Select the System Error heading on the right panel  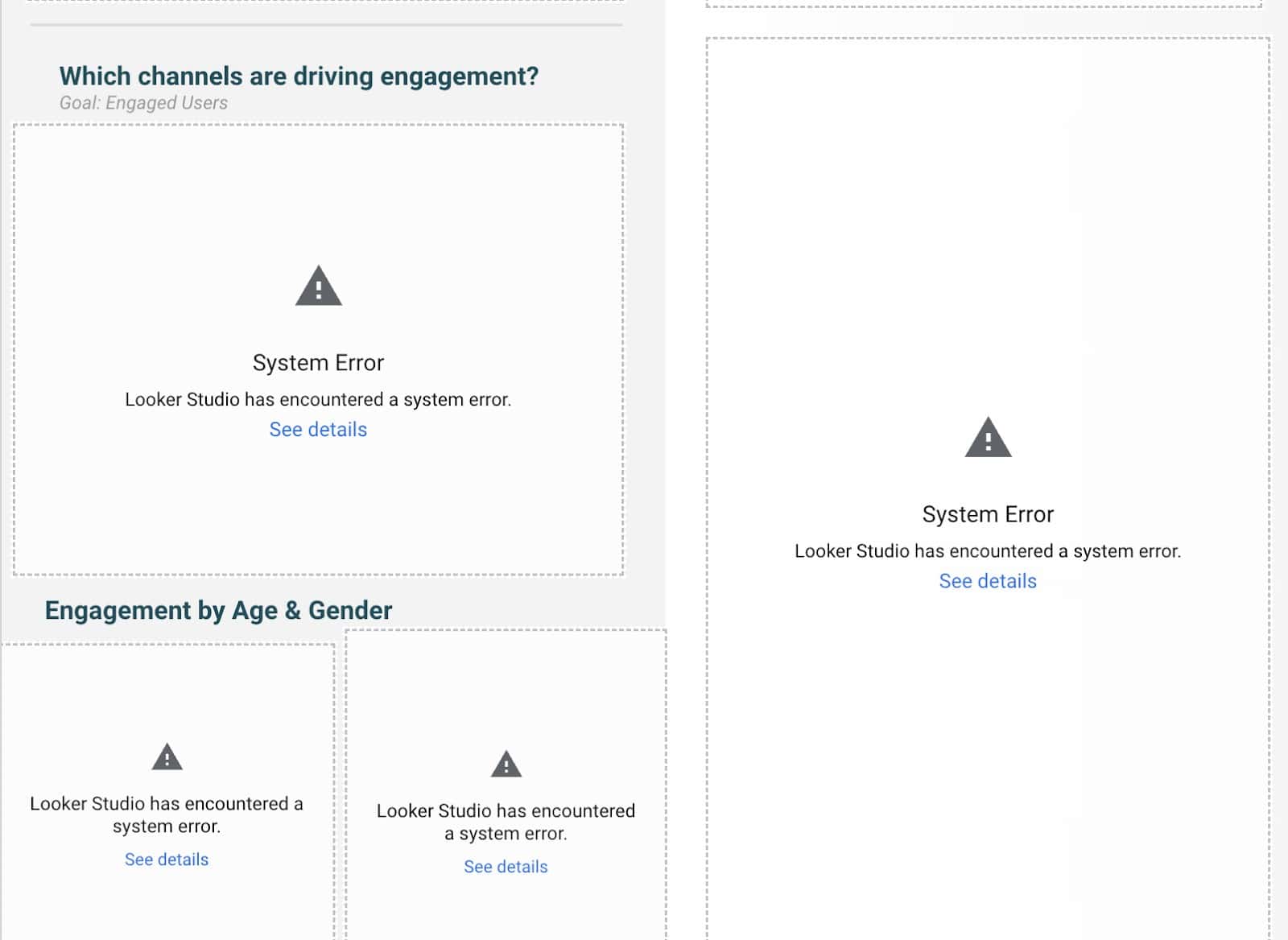tap(987, 513)
